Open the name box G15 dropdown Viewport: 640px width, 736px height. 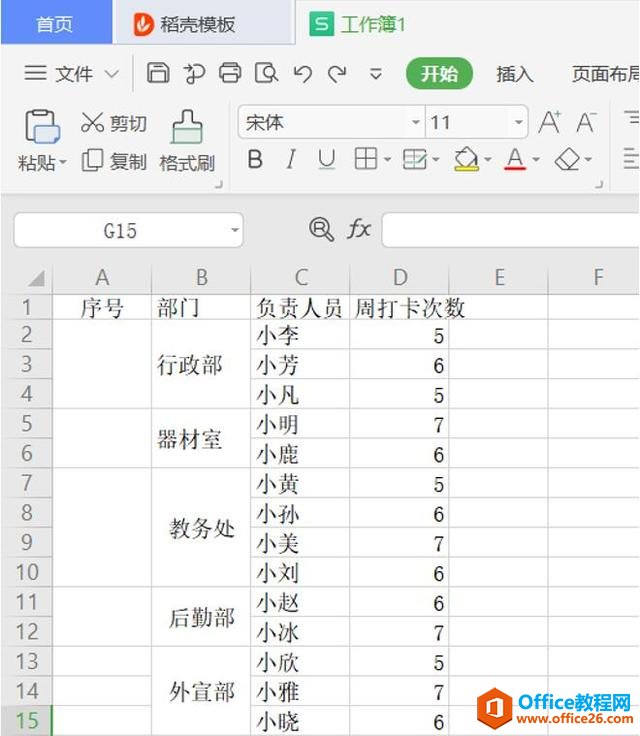tap(235, 230)
